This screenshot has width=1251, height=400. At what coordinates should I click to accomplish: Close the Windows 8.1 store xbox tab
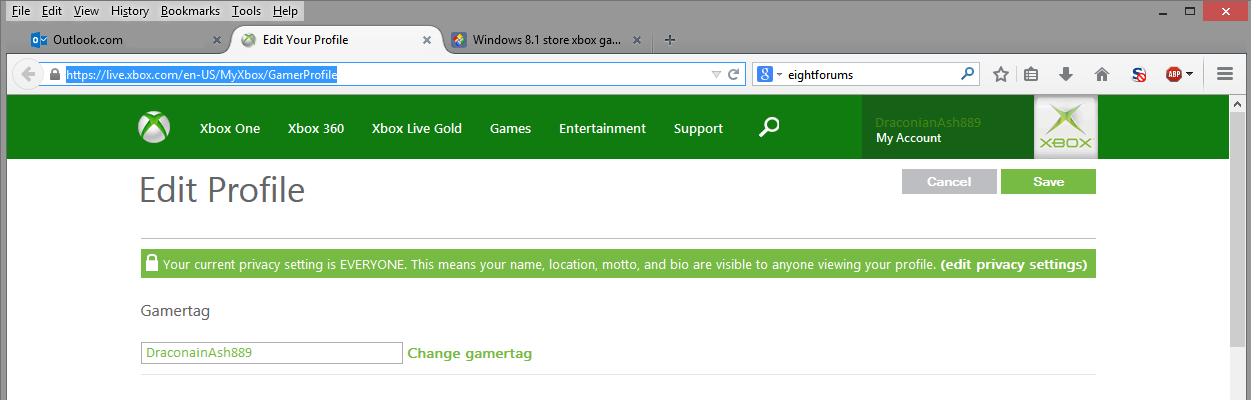[x=637, y=40]
